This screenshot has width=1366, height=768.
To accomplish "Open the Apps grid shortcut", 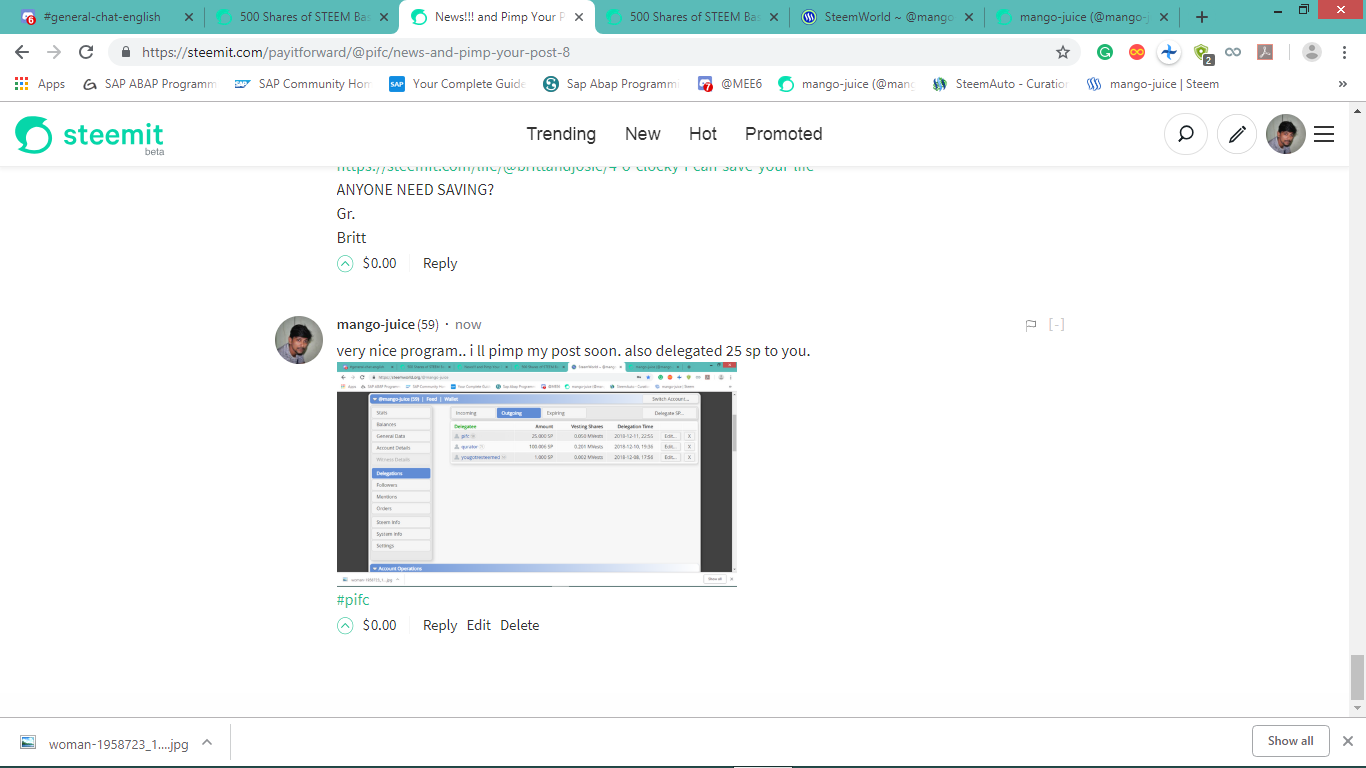I will pyautogui.click(x=40, y=84).
